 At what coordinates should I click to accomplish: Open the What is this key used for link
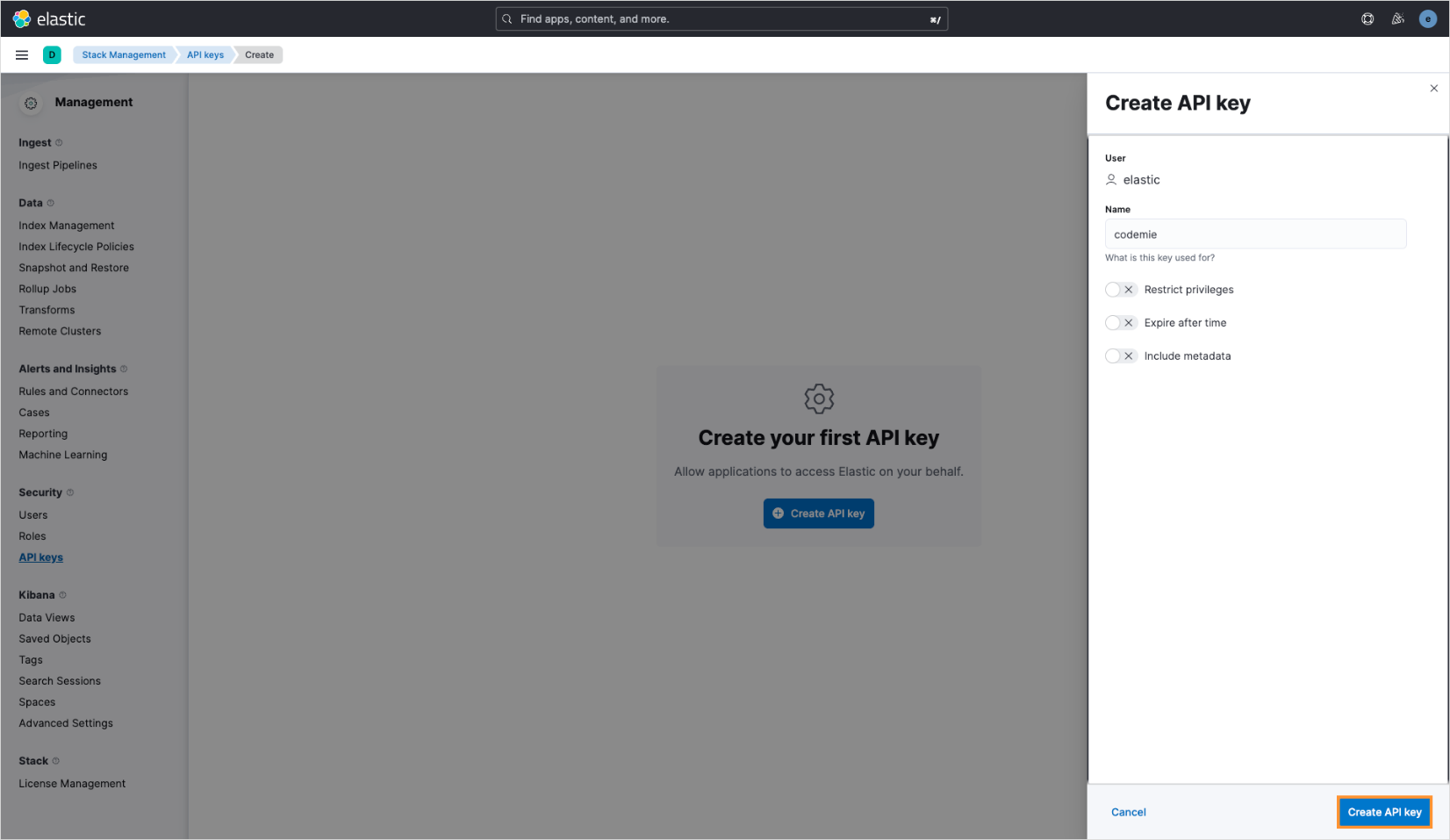pos(1159,257)
